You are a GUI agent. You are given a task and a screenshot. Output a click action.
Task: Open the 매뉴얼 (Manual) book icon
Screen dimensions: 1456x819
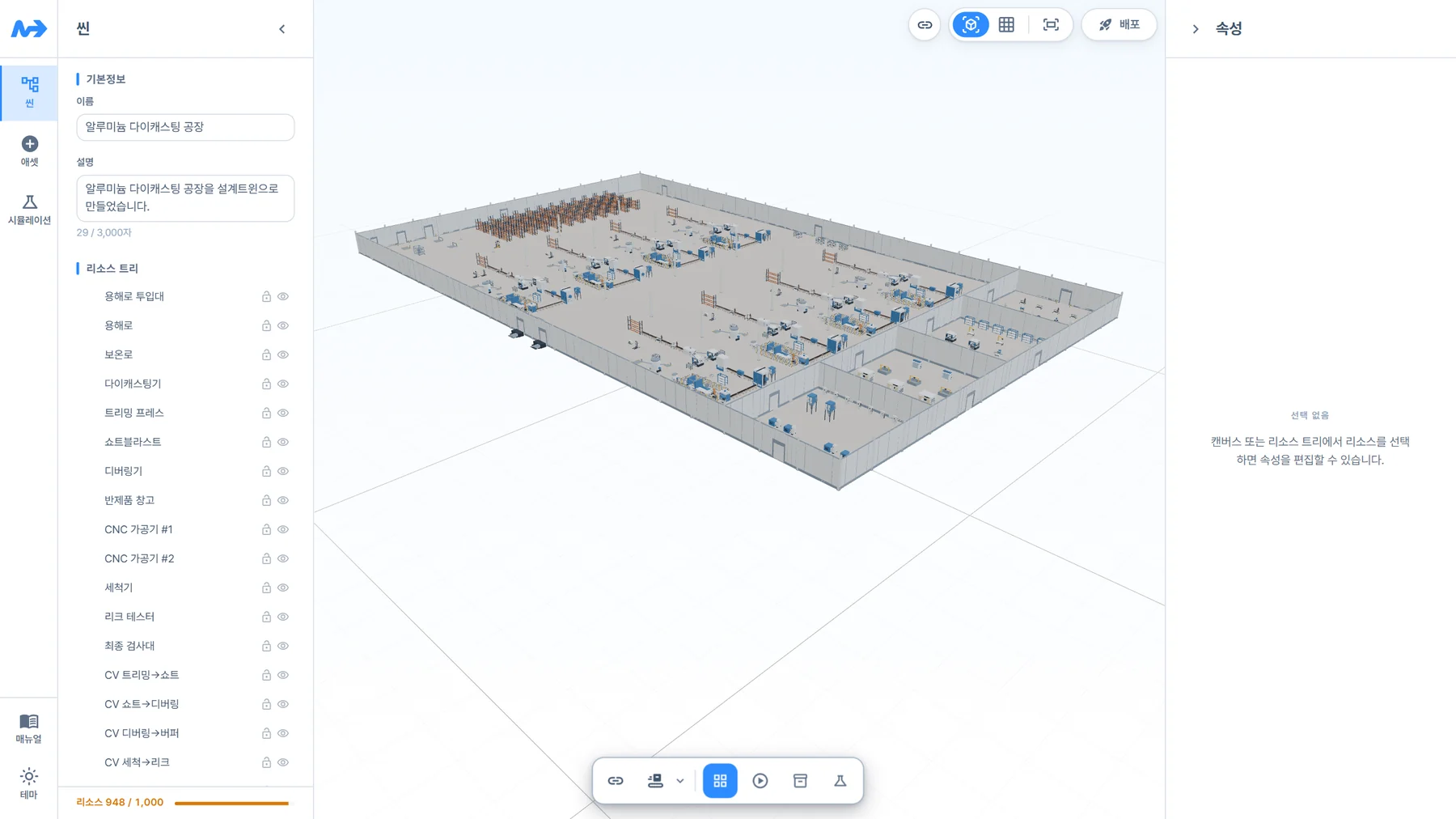[x=29, y=728]
